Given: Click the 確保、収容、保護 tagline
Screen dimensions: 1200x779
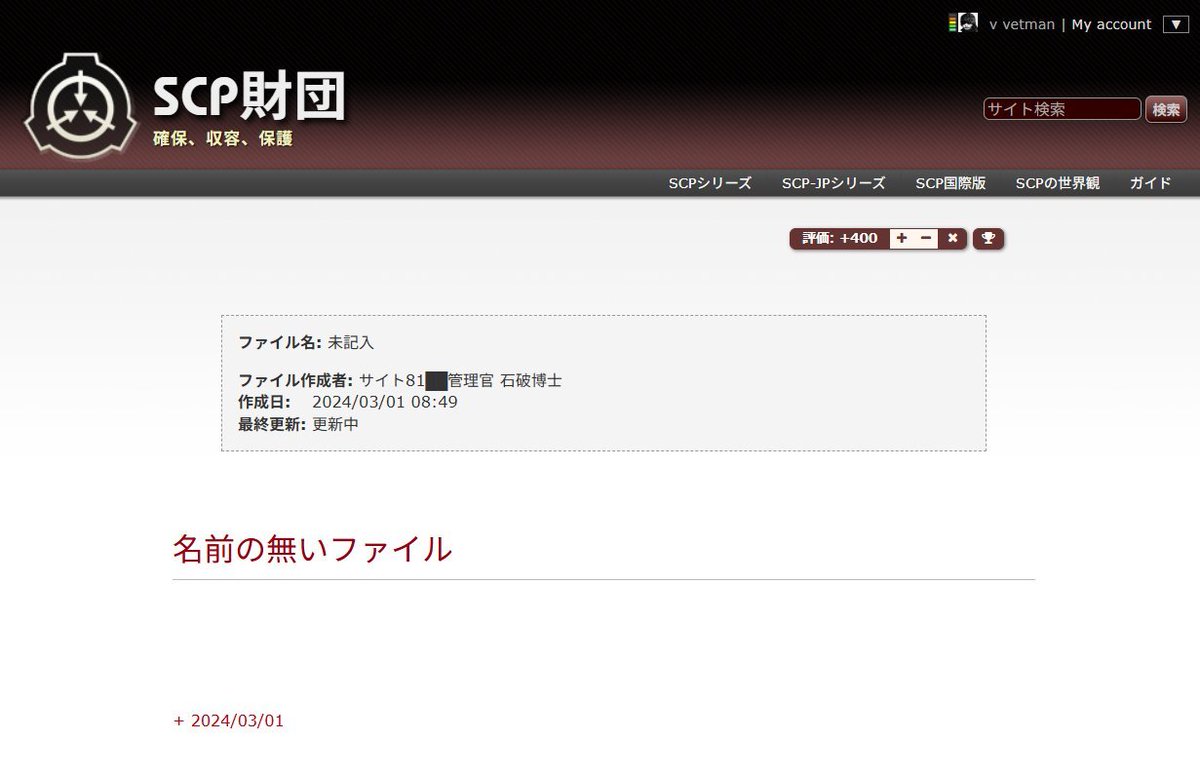Looking at the screenshot, I should 223,139.
